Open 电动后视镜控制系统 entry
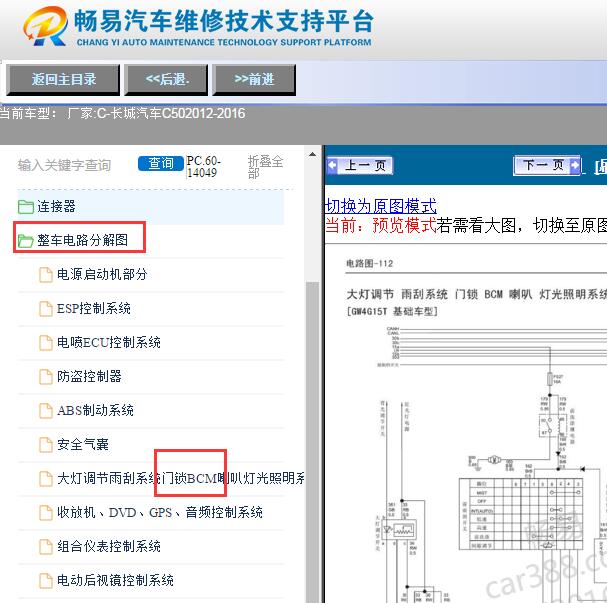The image size is (607, 603). (115, 581)
